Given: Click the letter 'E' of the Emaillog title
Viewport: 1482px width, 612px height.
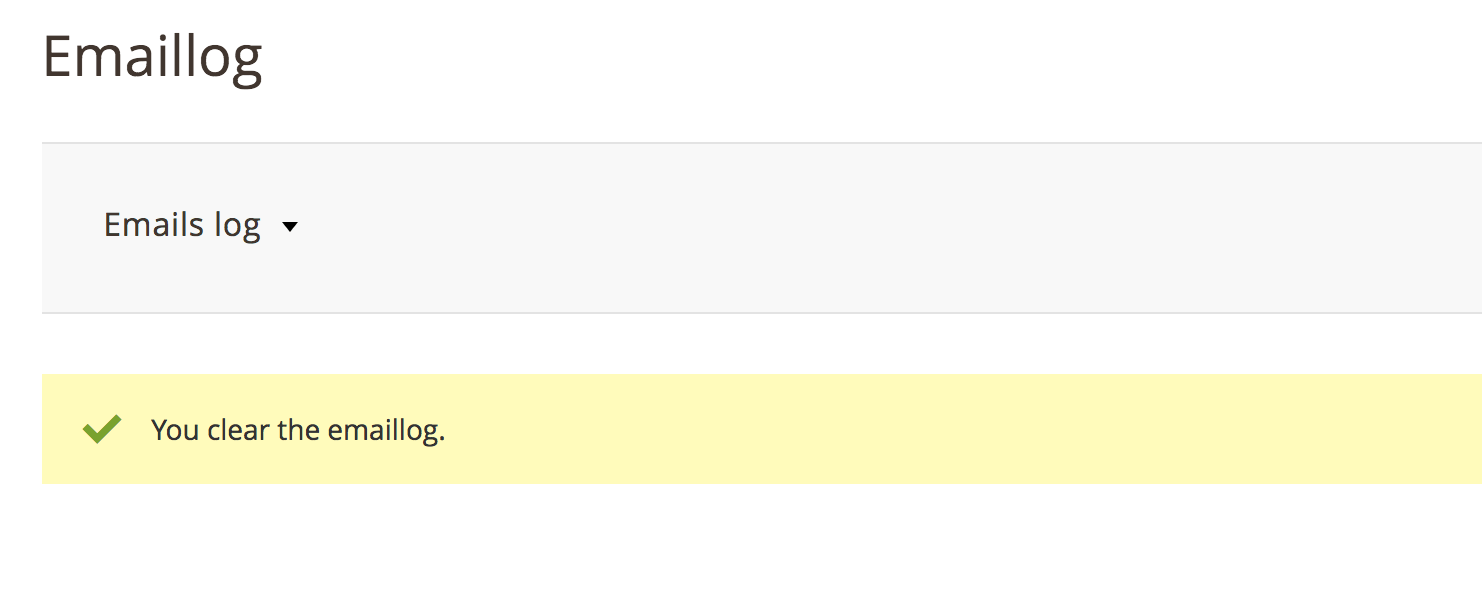Looking at the screenshot, I should coord(60,56).
